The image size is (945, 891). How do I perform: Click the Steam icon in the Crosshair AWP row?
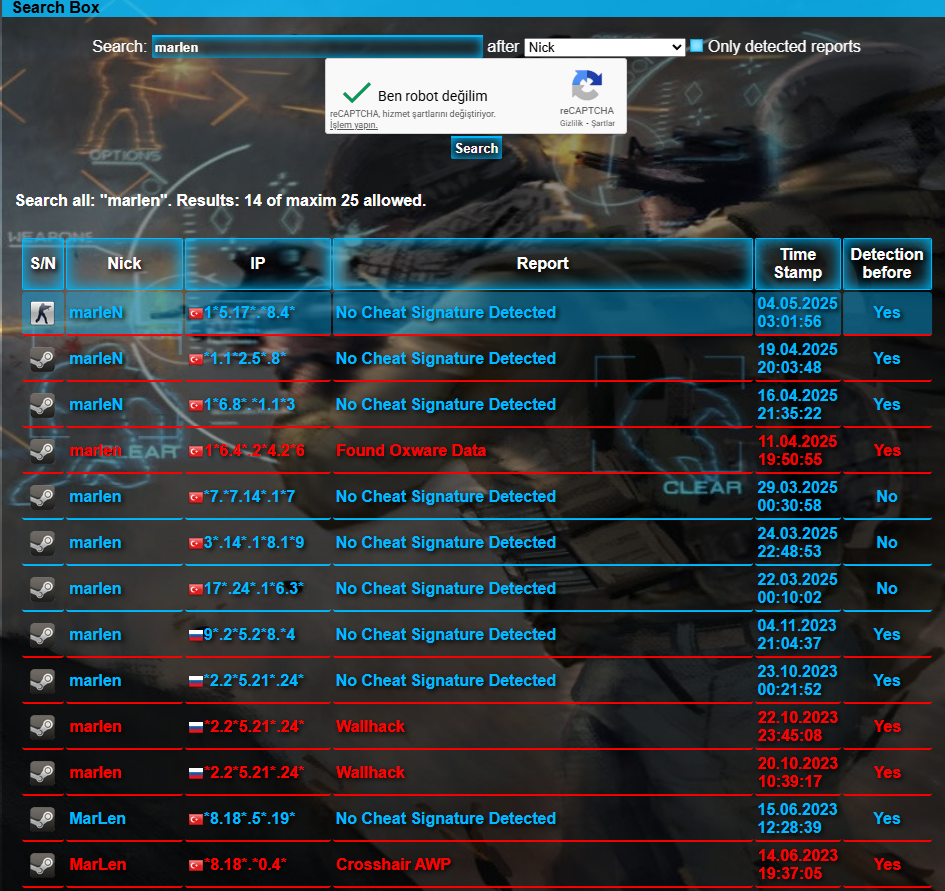pyautogui.click(x=43, y=864)
